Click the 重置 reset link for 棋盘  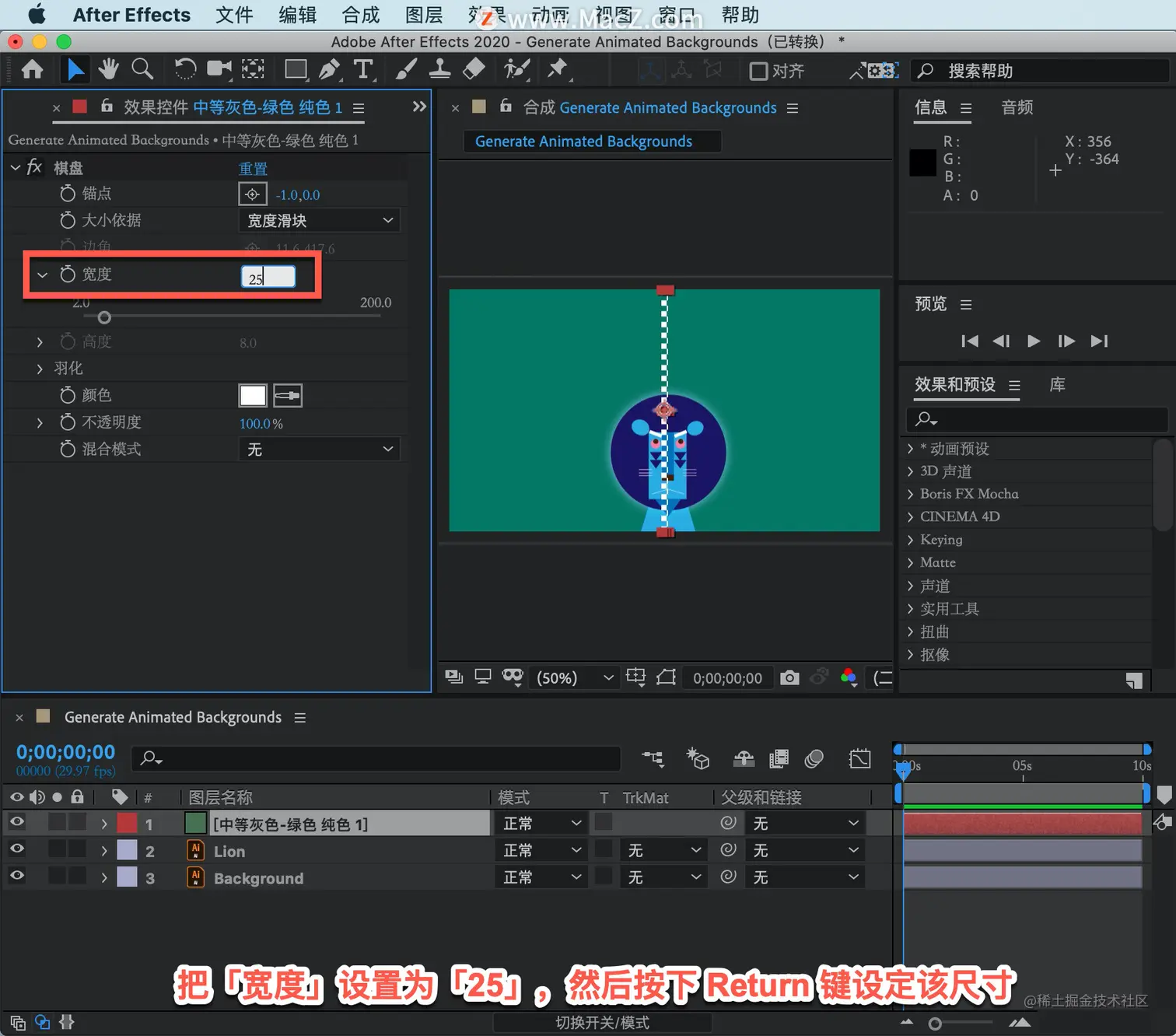click(x=253, y=169)
